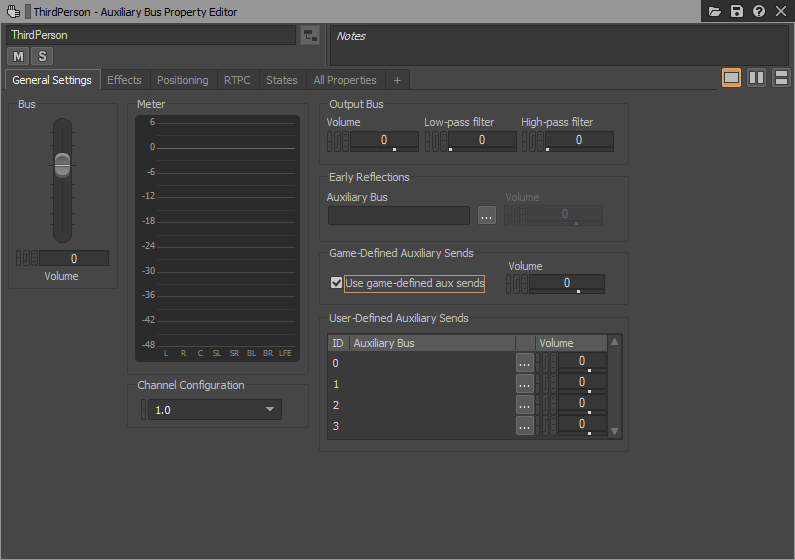
Task: Switch to the States tab
Action: [x=282, y=80]
